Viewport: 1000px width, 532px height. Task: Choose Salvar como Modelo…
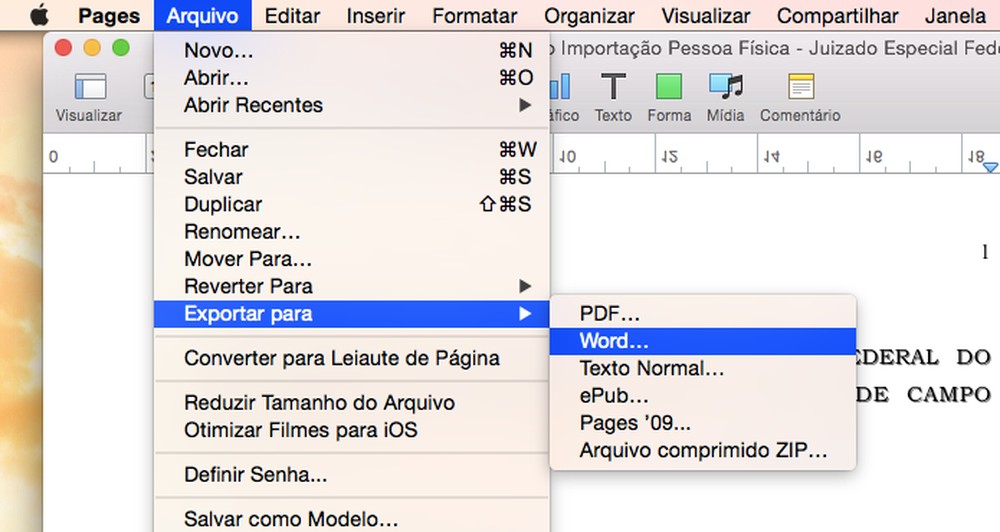click(351, 519)
